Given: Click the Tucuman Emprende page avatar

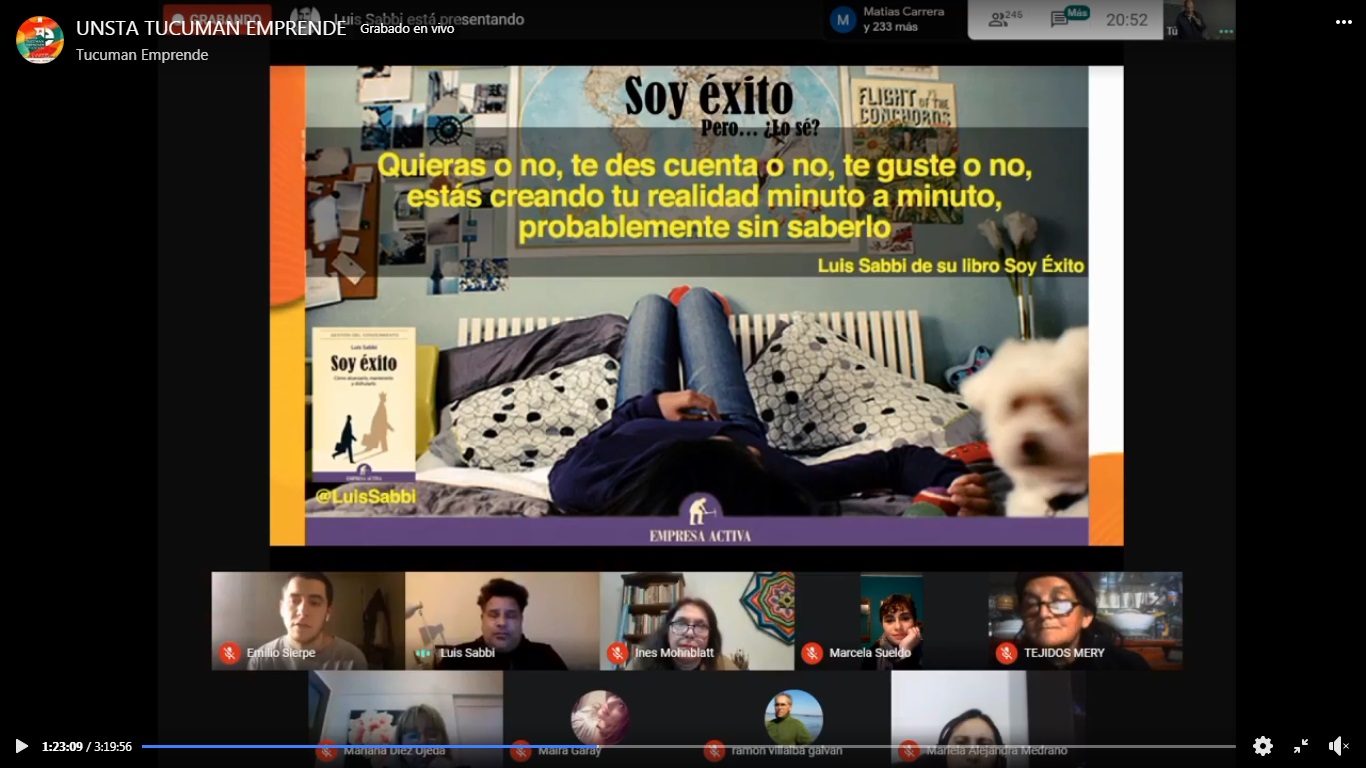Looking at the screenshot, I should point(40,40).
